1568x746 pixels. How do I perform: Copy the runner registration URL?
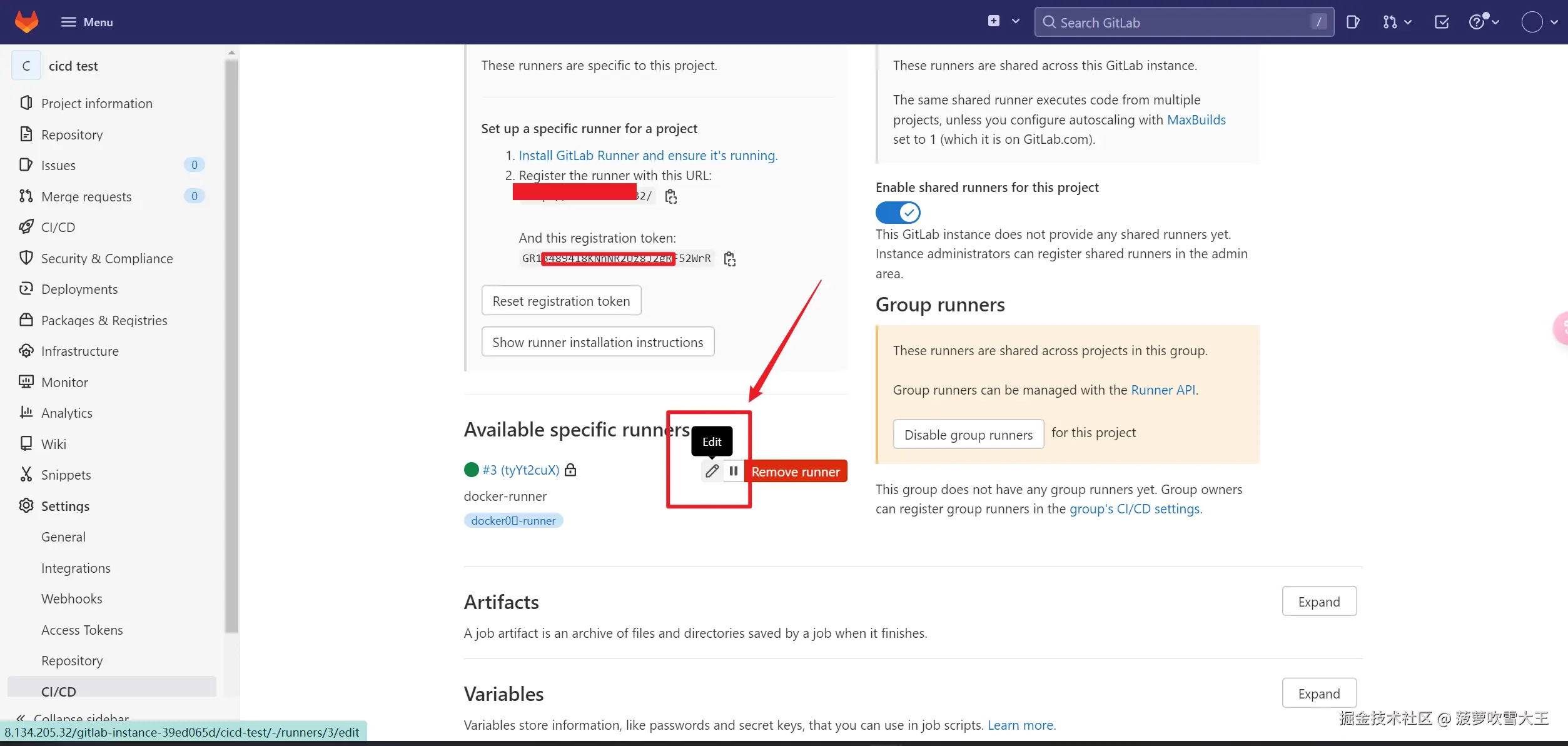click(670, 197)
